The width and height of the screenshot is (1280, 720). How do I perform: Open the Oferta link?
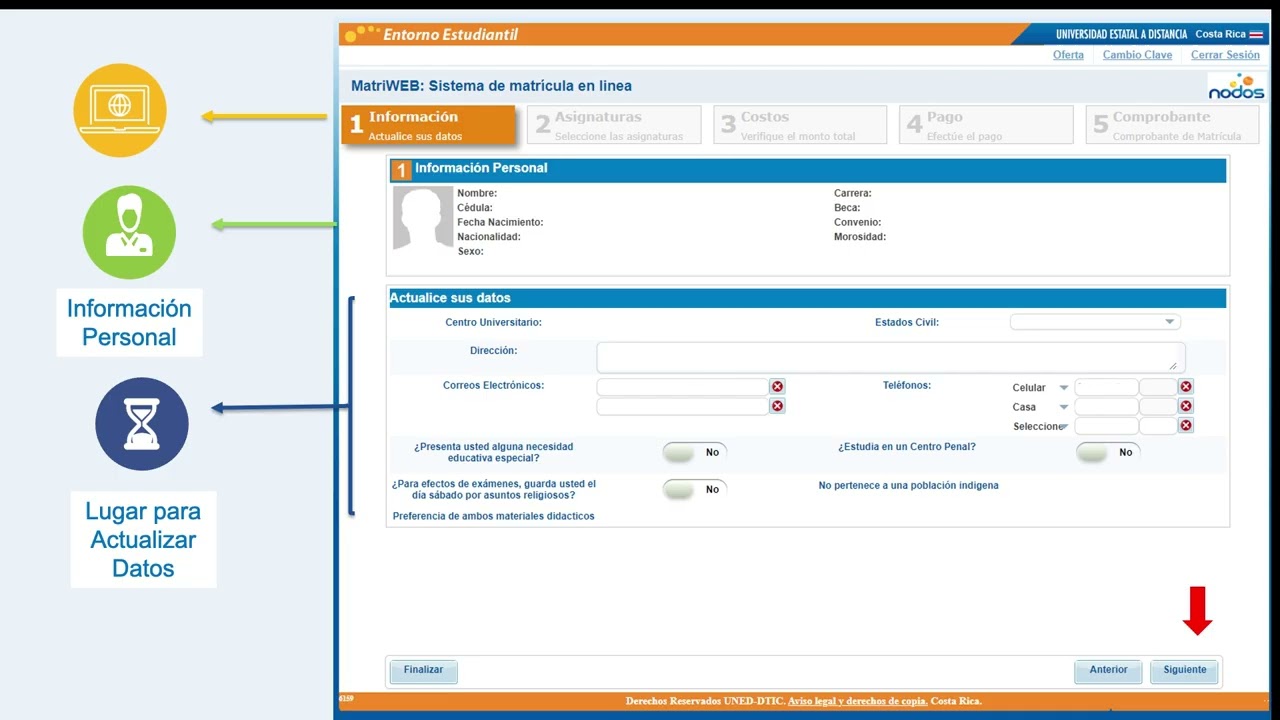pyautogui.click(x=1068, y=55)
